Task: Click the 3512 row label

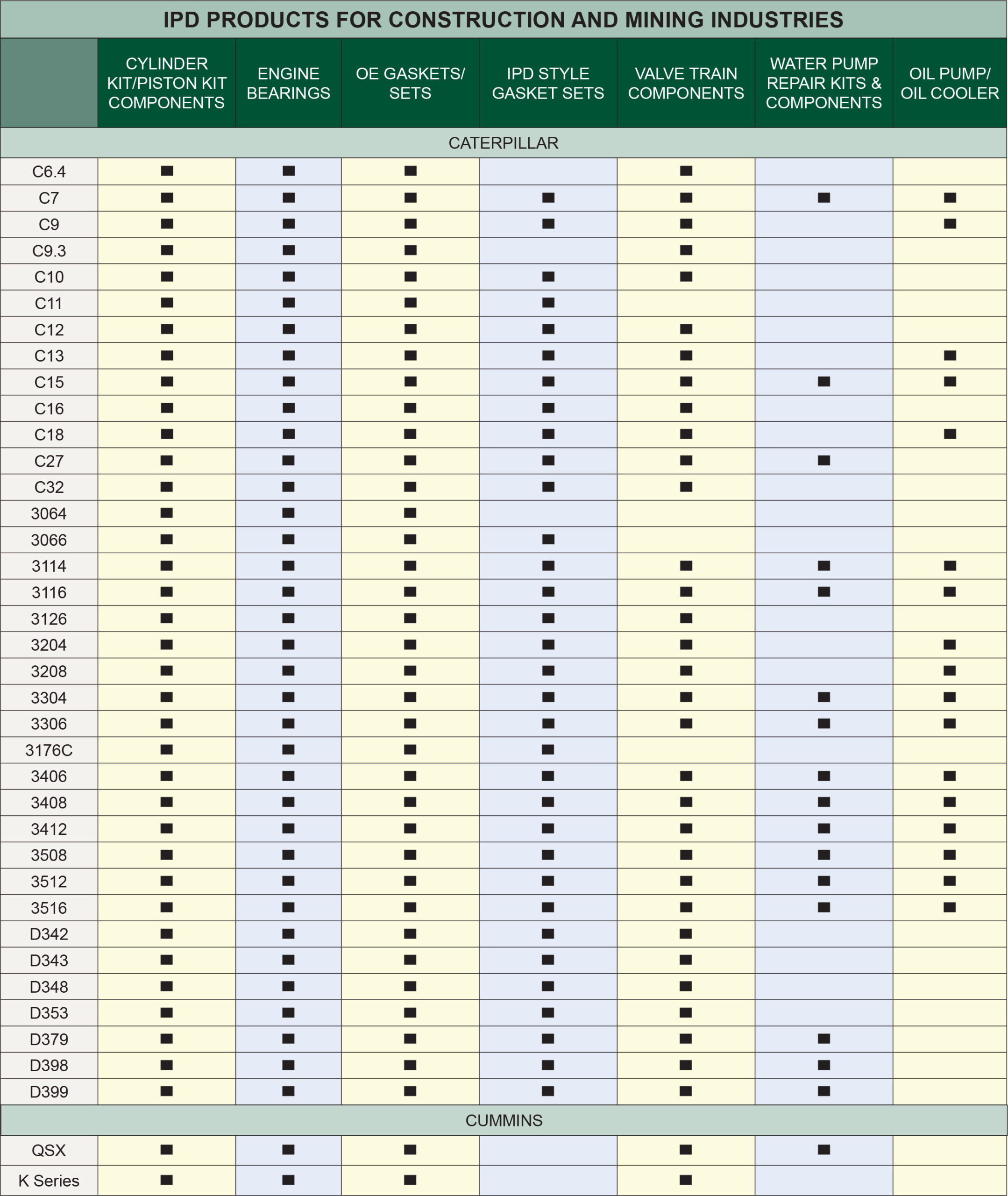Action: click(x=49, y=881)
